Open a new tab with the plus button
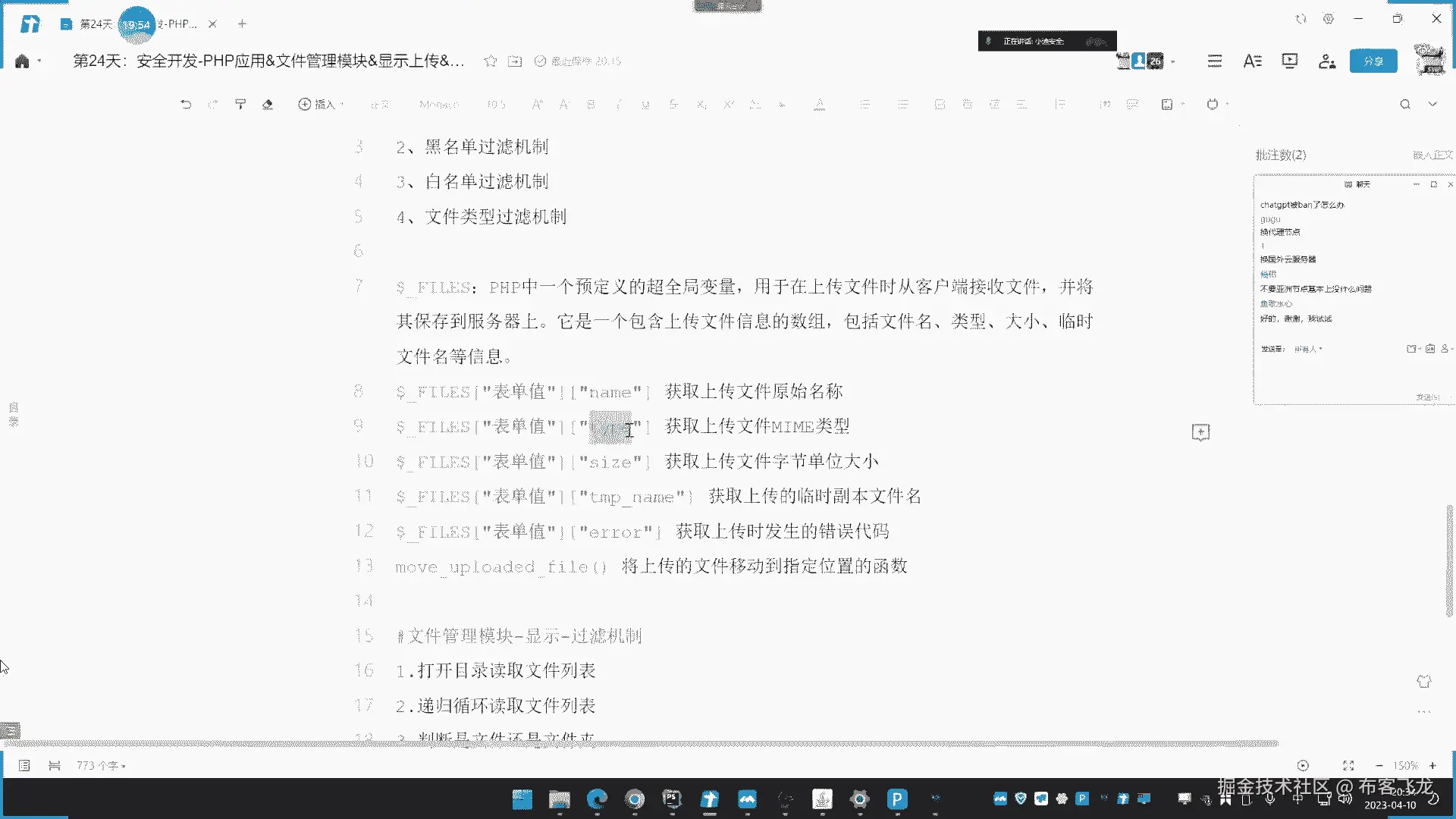Screen dimensions: 1456x819 tap(242, 24)
